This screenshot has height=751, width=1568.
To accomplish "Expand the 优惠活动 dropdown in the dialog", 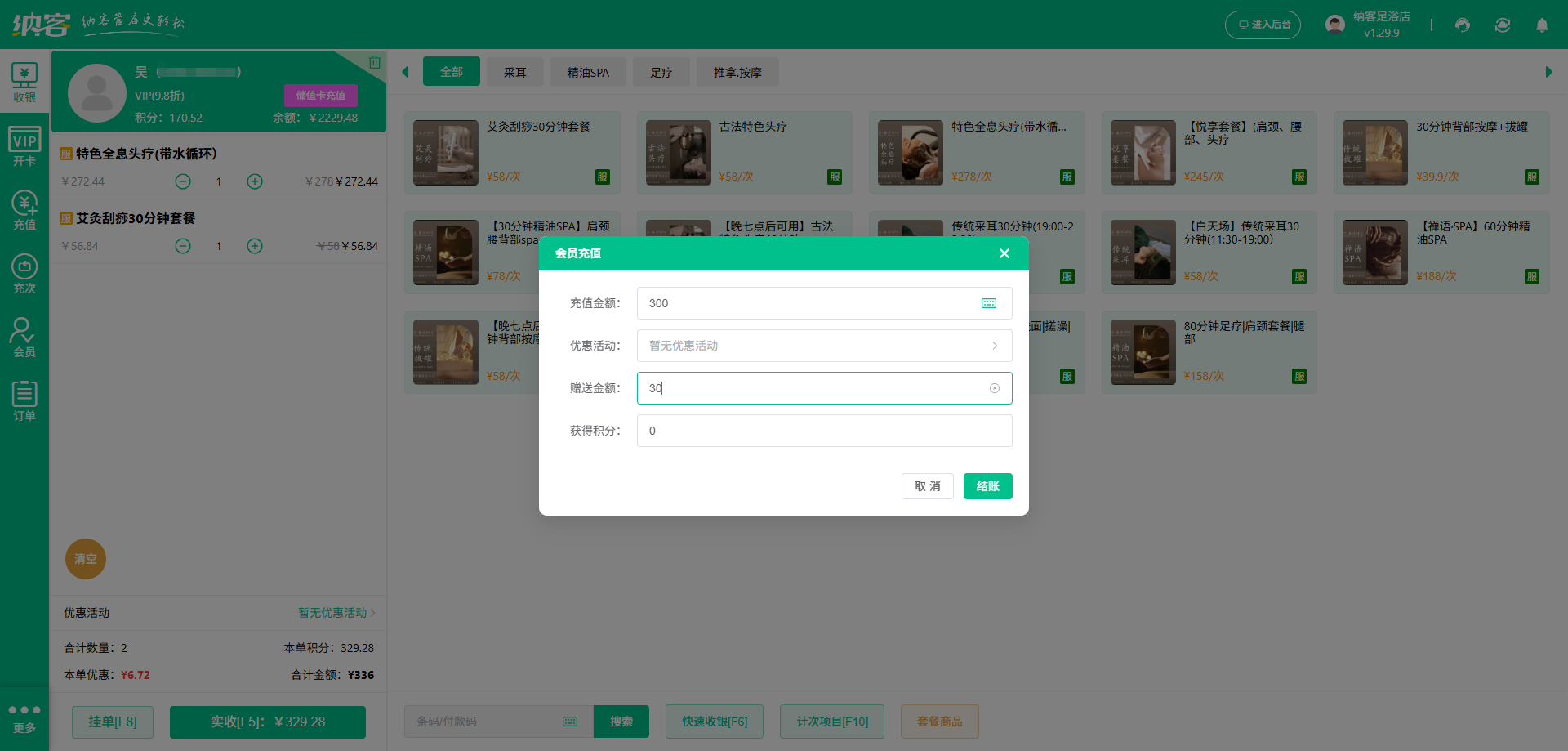I will tap(824, 346).
